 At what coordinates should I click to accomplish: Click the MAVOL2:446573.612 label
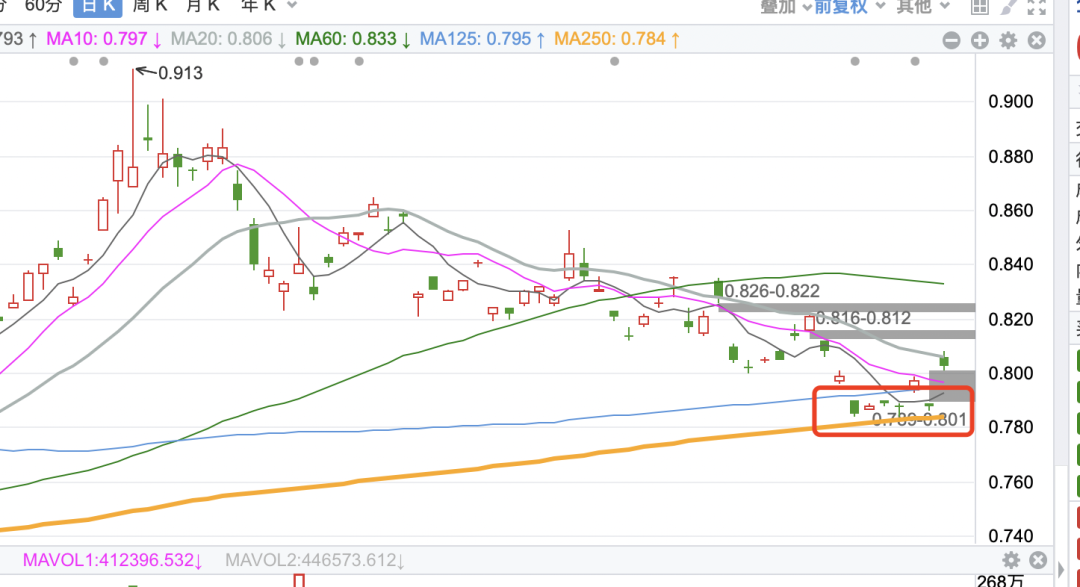(x=315, y=560)
